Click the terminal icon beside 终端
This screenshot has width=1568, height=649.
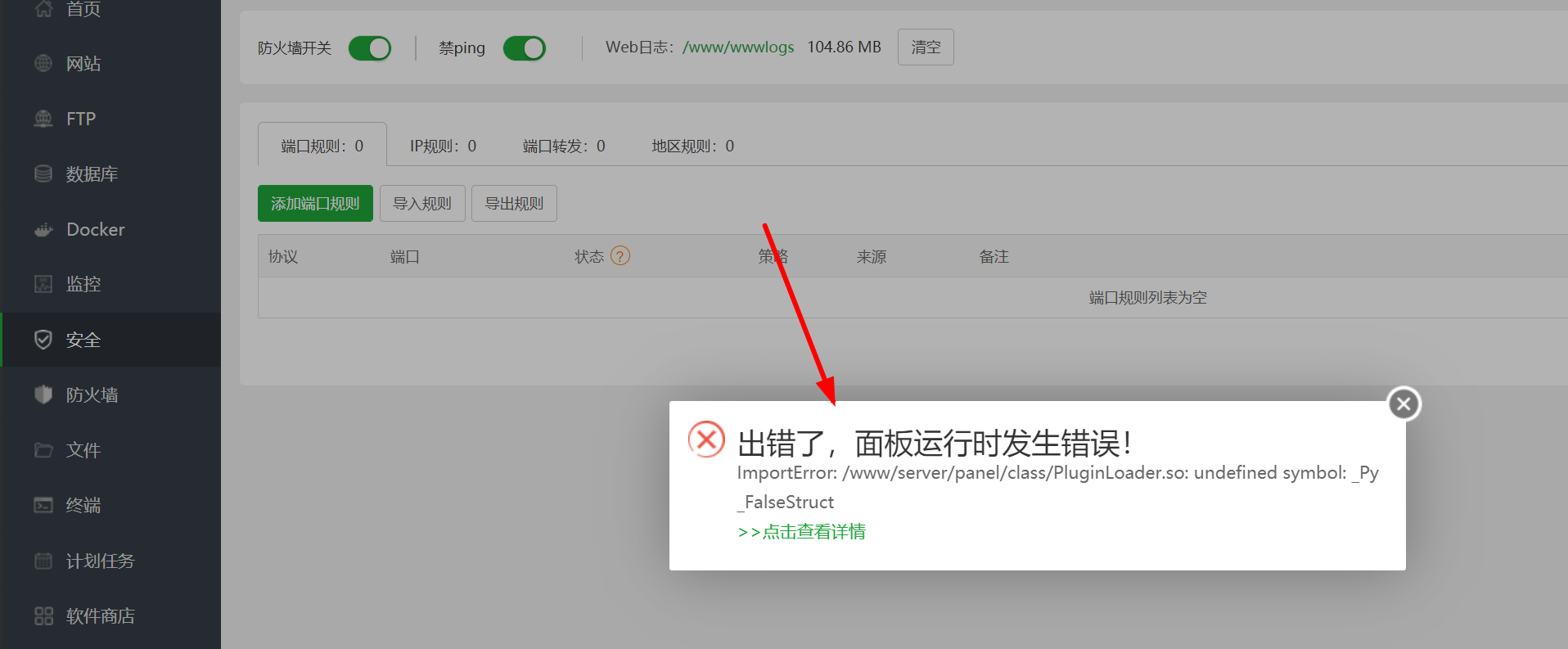43,505
